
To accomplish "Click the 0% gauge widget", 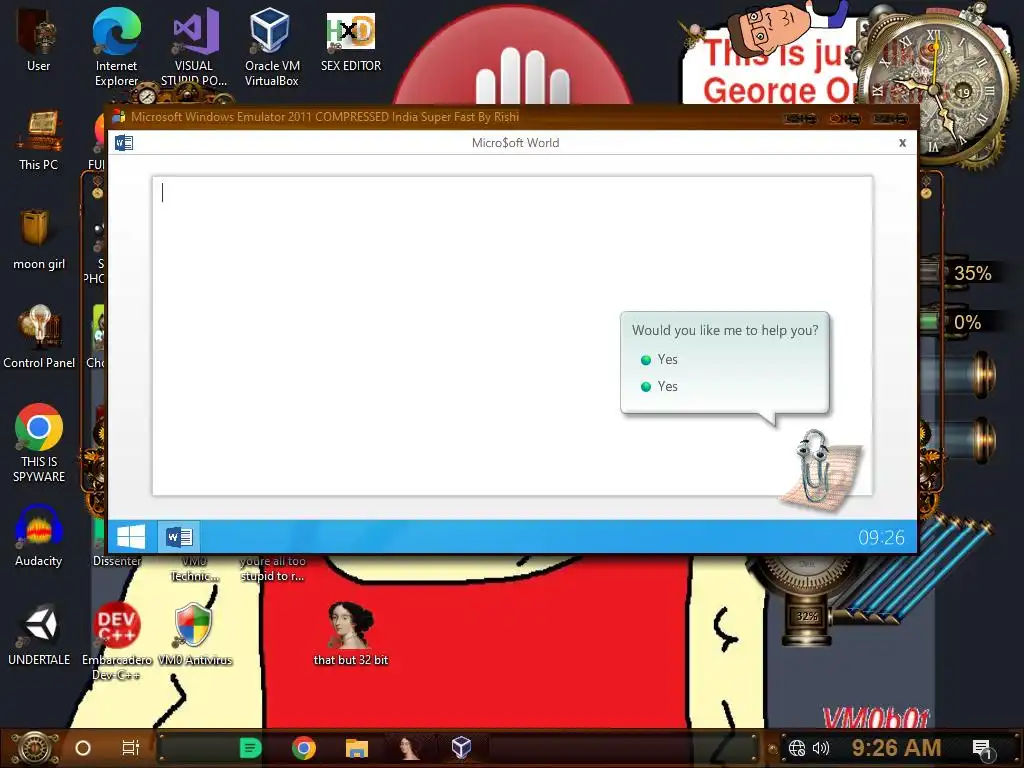I will pyautogui.click(x=967, y=323).
